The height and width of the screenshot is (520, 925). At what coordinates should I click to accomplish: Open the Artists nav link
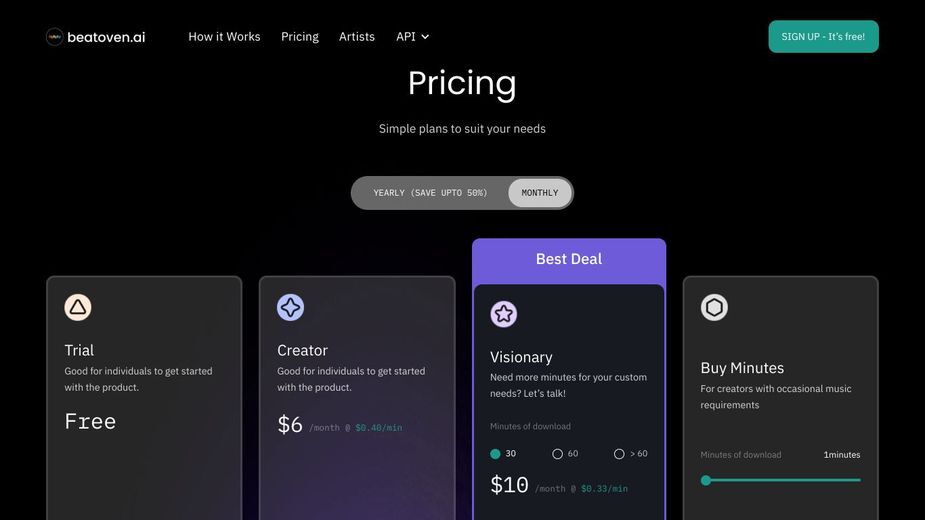click(x=357, y=37)
